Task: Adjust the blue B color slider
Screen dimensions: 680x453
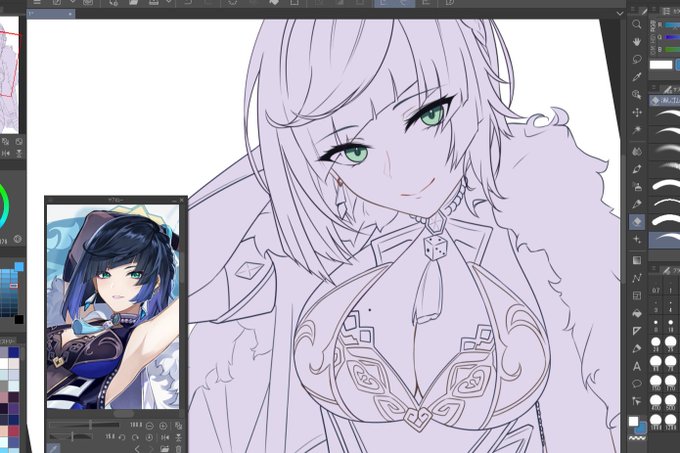Action: pyautogui.click(x=672, y=50)
